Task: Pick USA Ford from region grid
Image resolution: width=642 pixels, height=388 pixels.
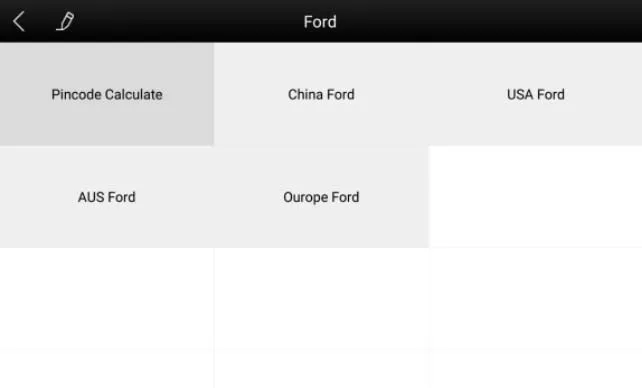Action: (x=535, y=94)
